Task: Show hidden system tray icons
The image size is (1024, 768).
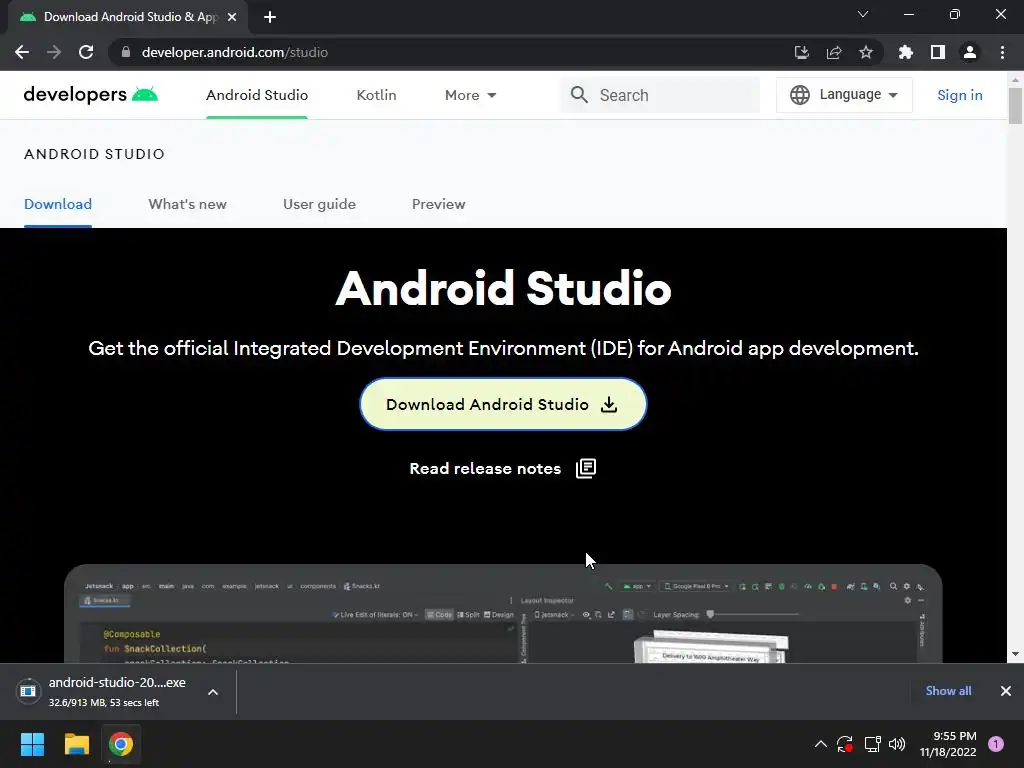Action: 821,744
